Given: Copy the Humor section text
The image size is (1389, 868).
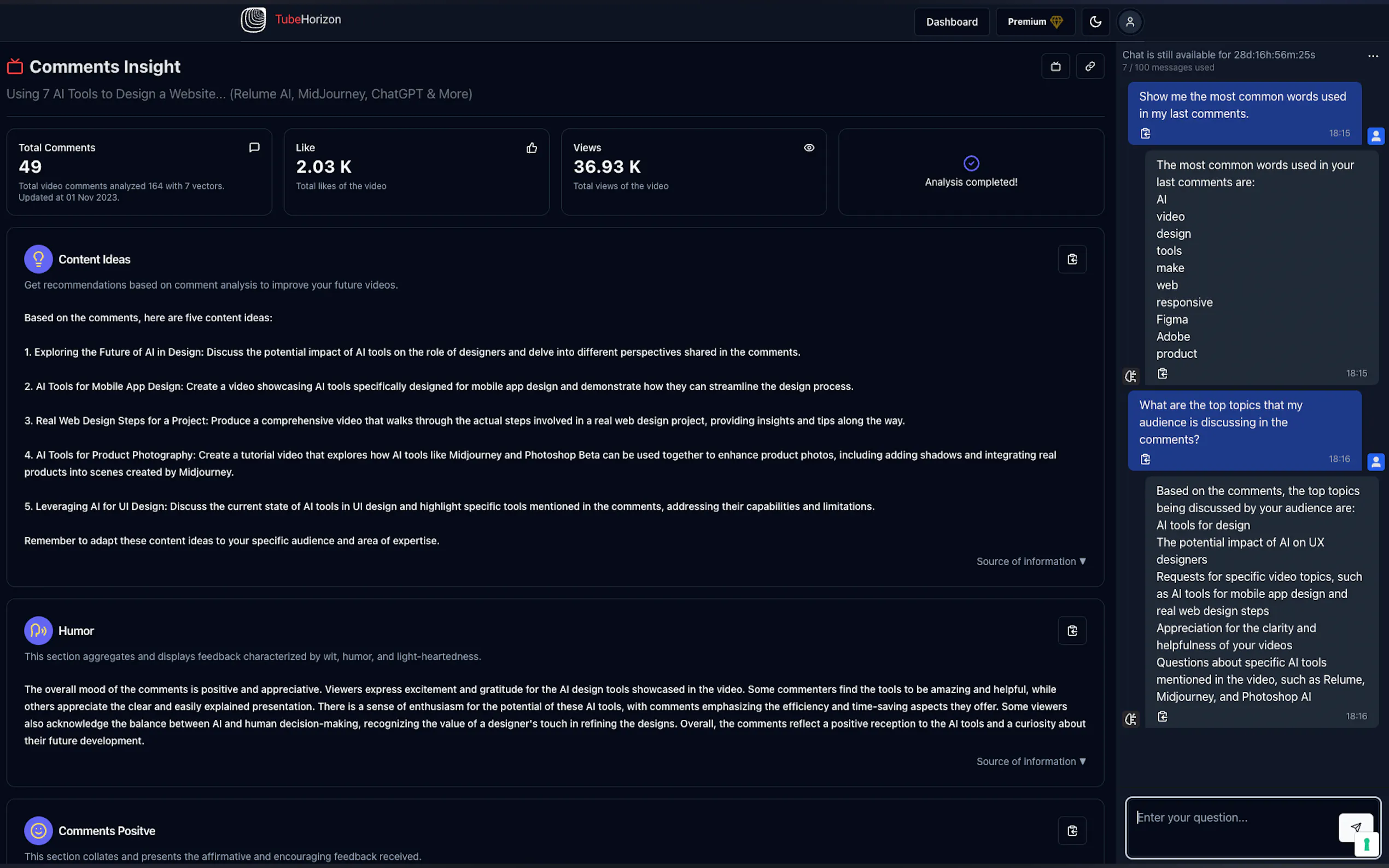Looking at the screenshot, I should click(x=1071, y=631).
